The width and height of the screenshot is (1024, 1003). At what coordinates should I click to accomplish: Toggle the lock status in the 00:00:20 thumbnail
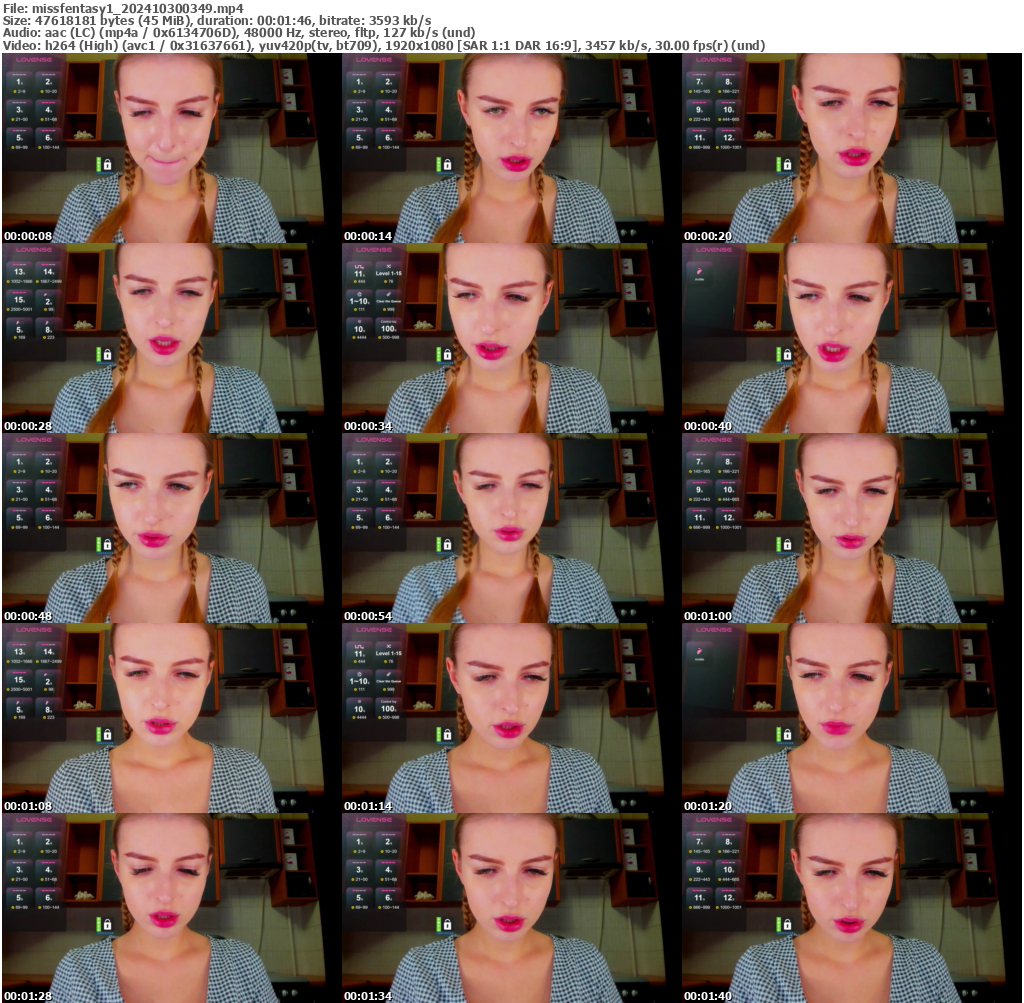[x=788, y=165]
